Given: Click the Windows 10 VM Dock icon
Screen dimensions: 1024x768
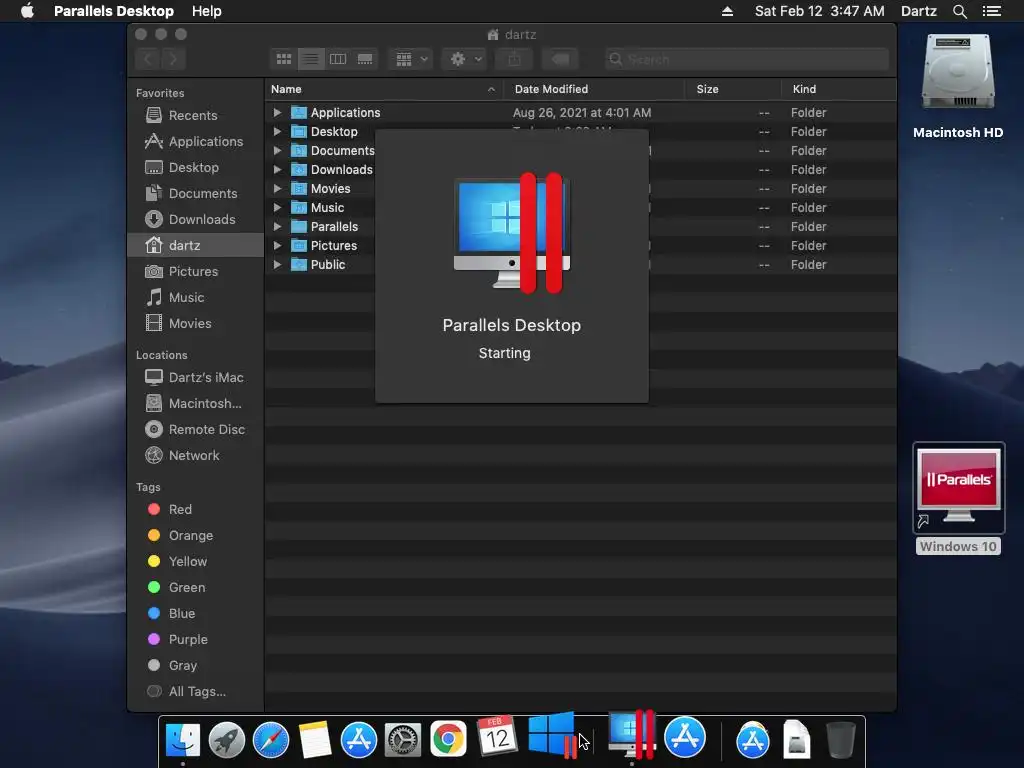Looking at the screenshot, I should (552, 735).
